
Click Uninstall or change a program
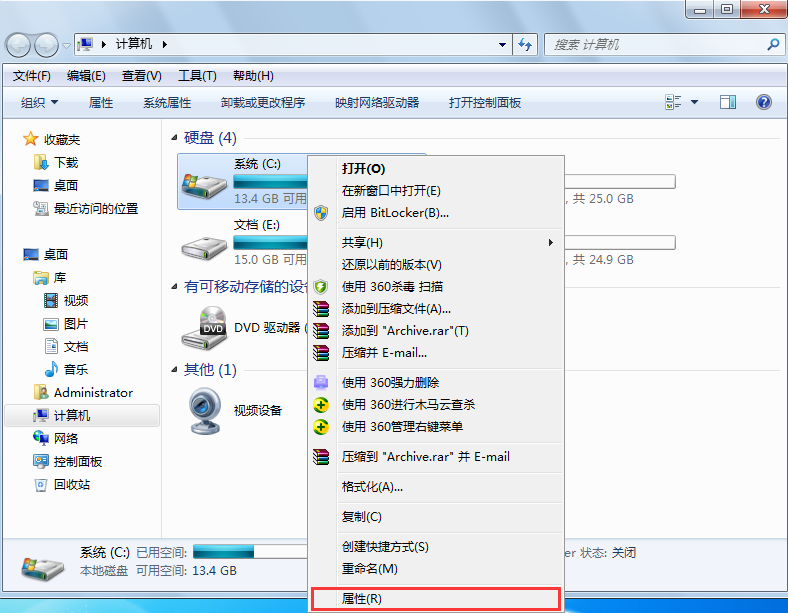263,102
